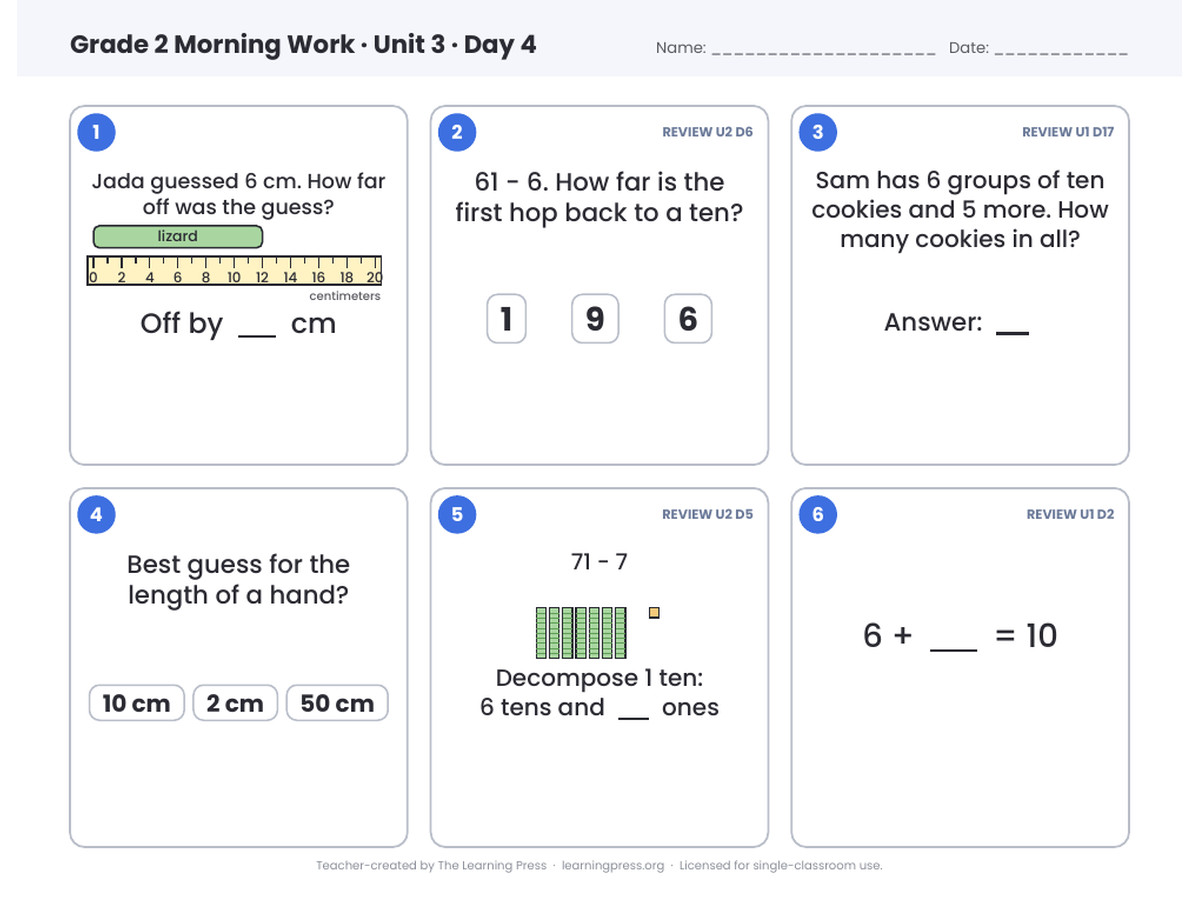The image size is (1200, 900).
Task: Click the green tens blocks picture
Action: tap(581, 633)
